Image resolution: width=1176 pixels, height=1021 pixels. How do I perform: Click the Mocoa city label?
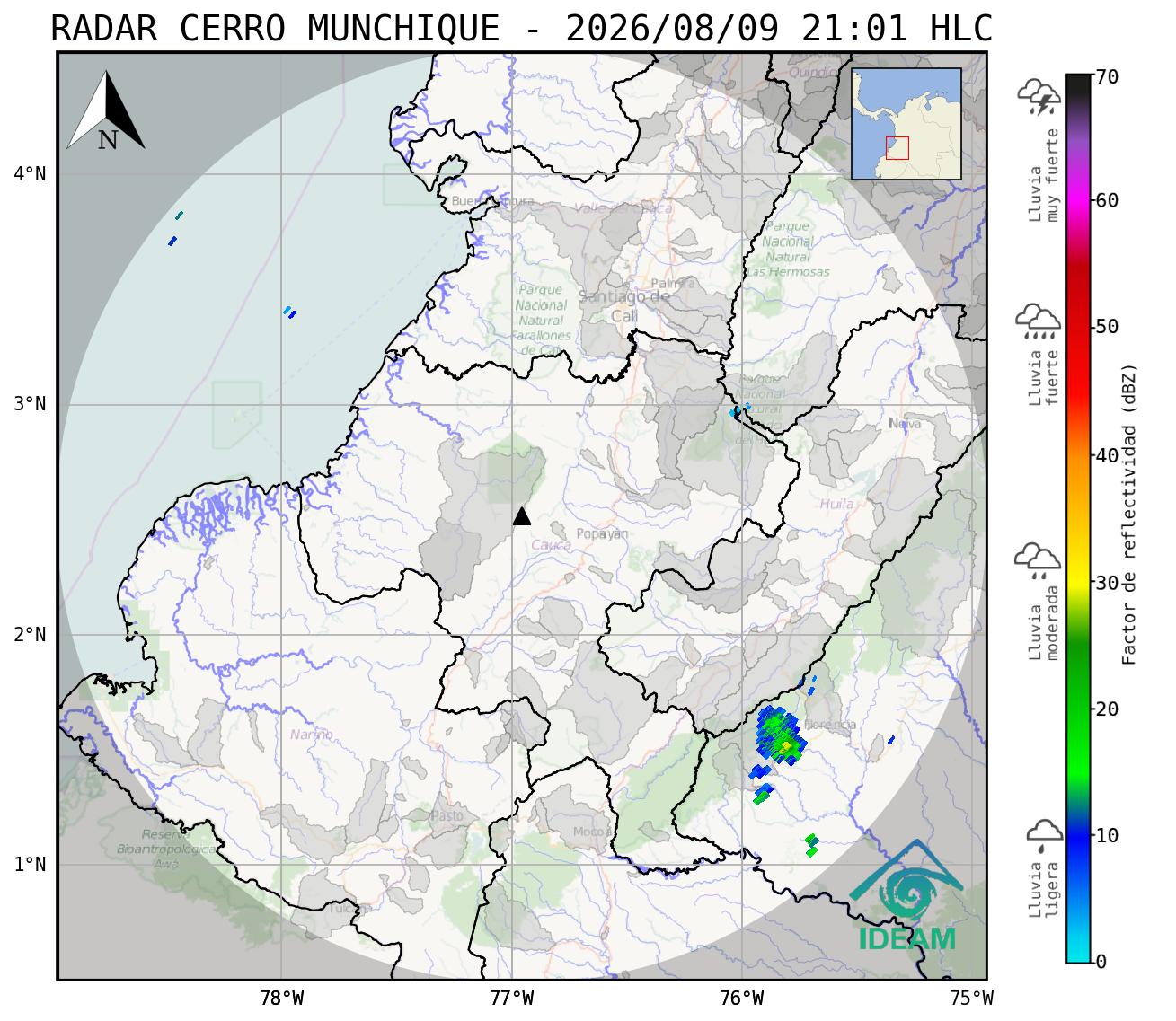point(591,832)
